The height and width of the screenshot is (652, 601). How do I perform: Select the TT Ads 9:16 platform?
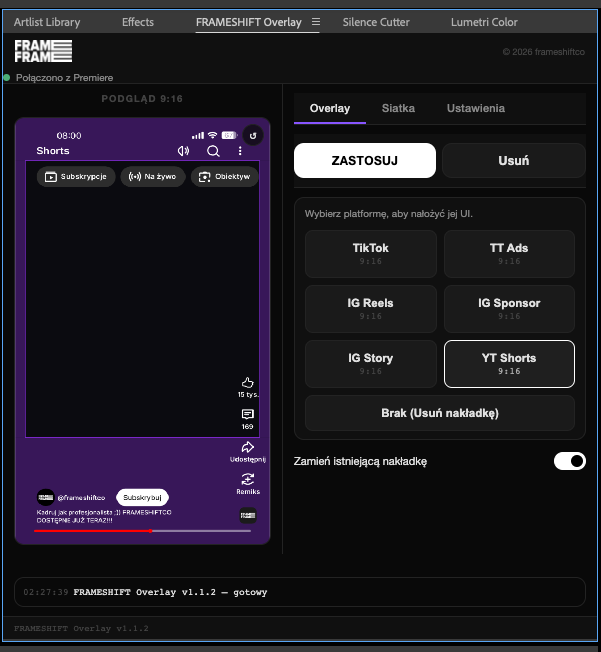click(x=509, y=254)
